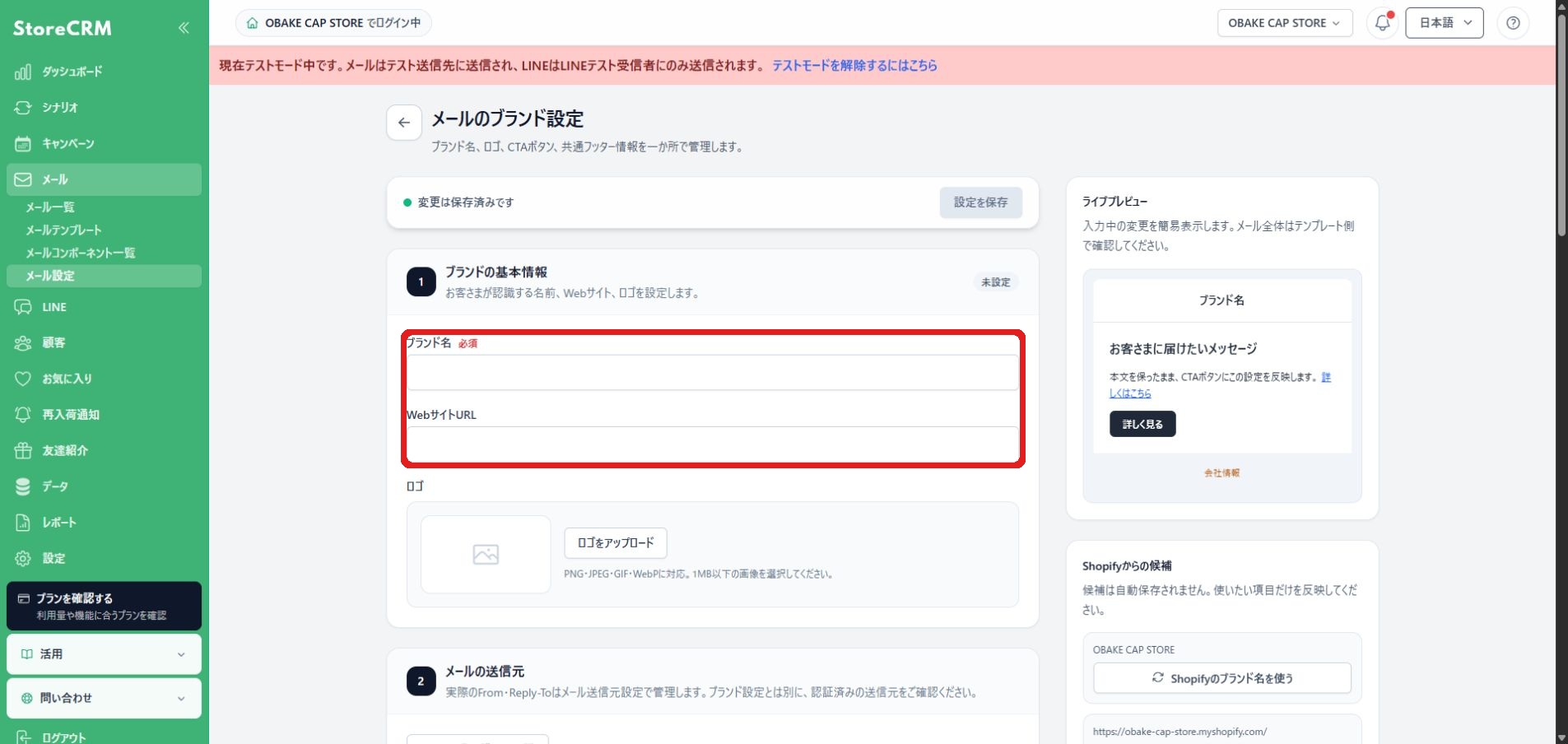This screenshot has width=1568, height=744.
Task: Open メール一覧 submenu item
Action: pos(50,207)
